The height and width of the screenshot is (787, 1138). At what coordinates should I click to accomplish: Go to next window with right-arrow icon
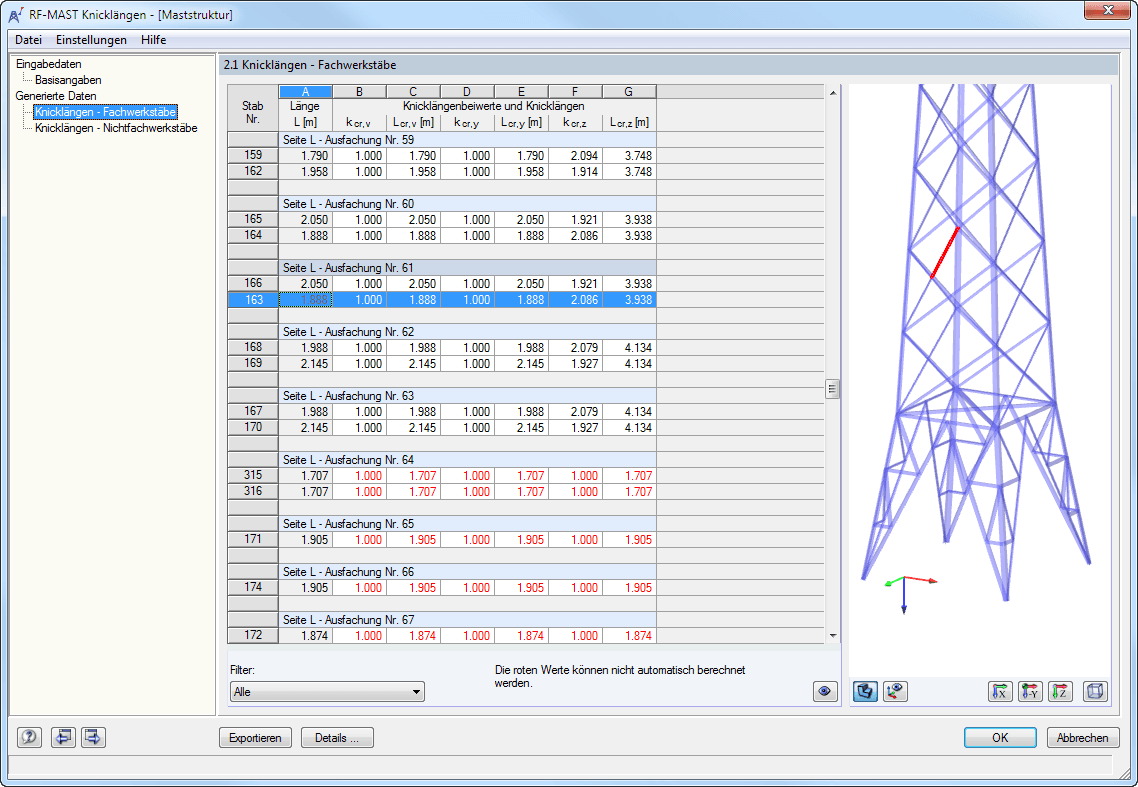click(x=93, y=737)
